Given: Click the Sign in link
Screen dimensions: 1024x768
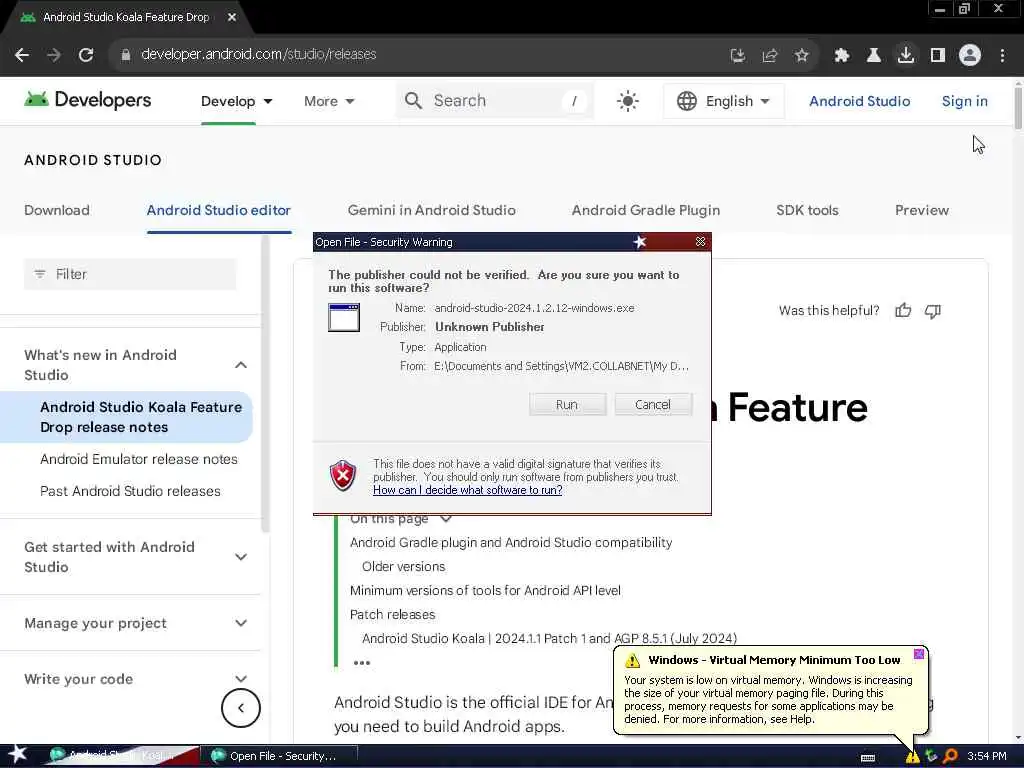Looking at the screenshot, I should (965, 101).
